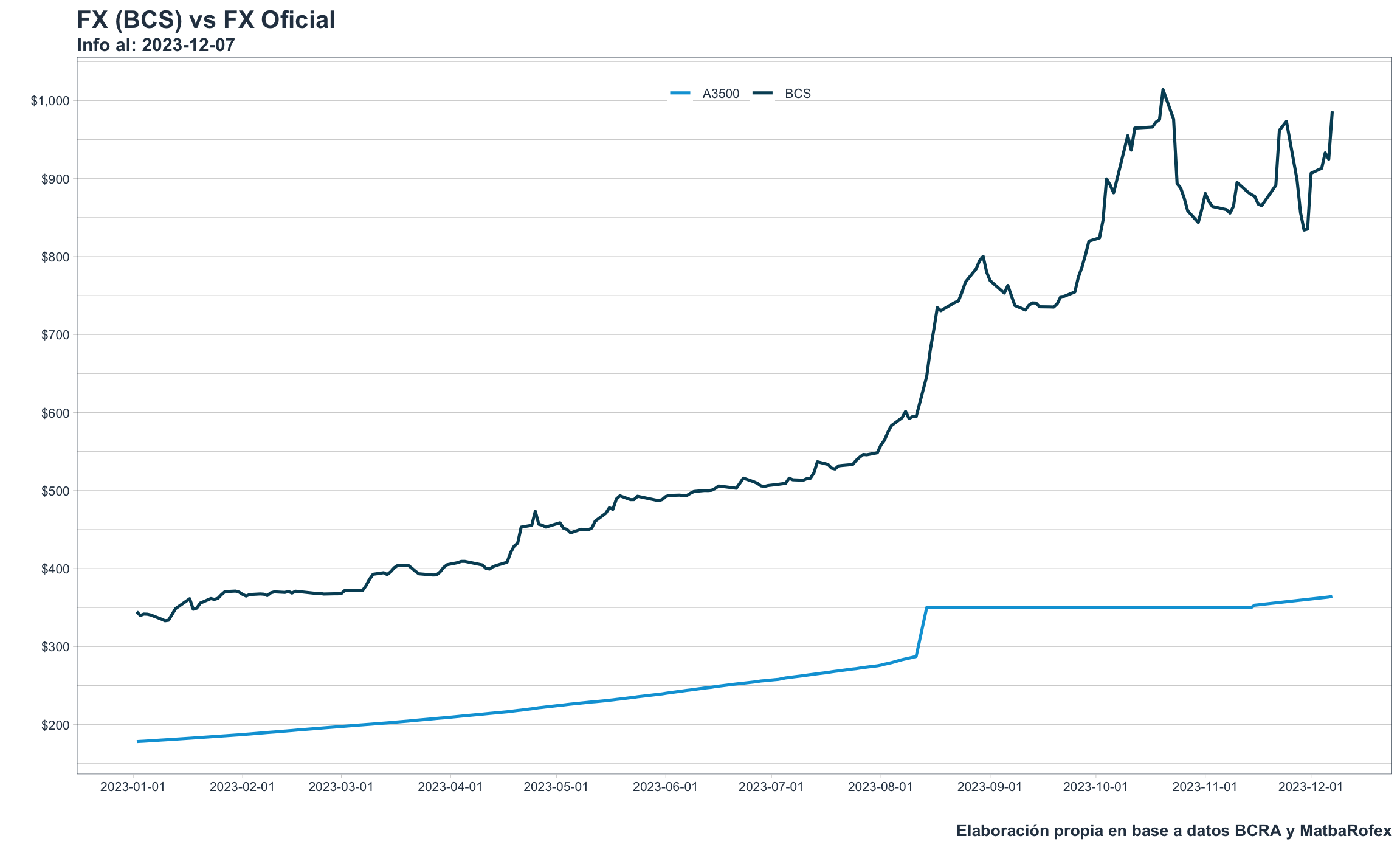
Task: Click the BCS legend line swatch
Action: (762, 94)
